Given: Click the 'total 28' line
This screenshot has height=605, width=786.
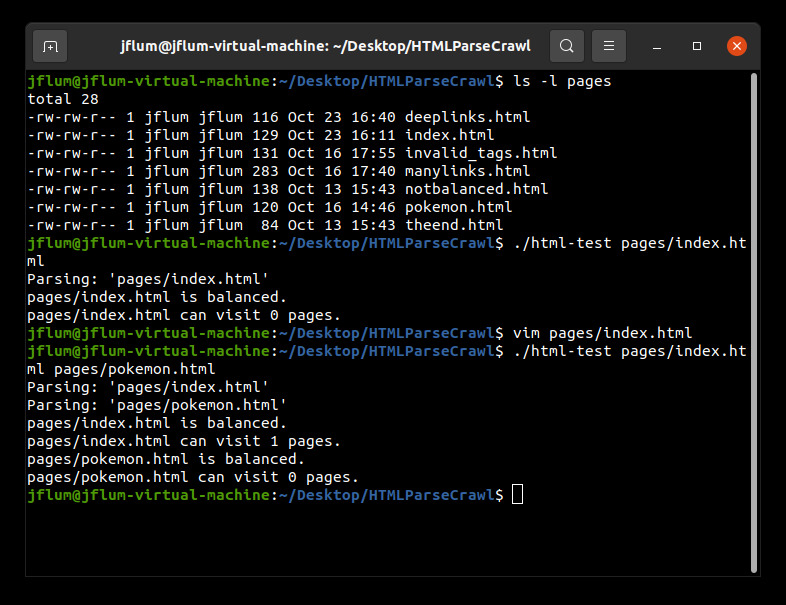Looking at the screenshot, I should [63, 99].
